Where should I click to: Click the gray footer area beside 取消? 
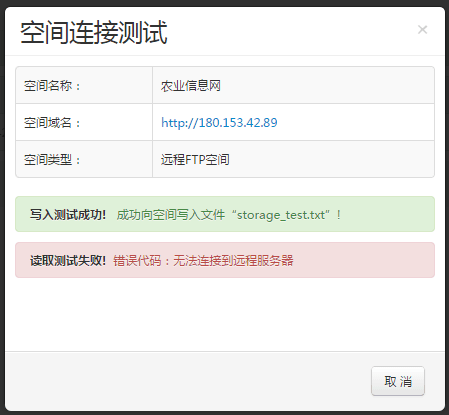(187, 381)
